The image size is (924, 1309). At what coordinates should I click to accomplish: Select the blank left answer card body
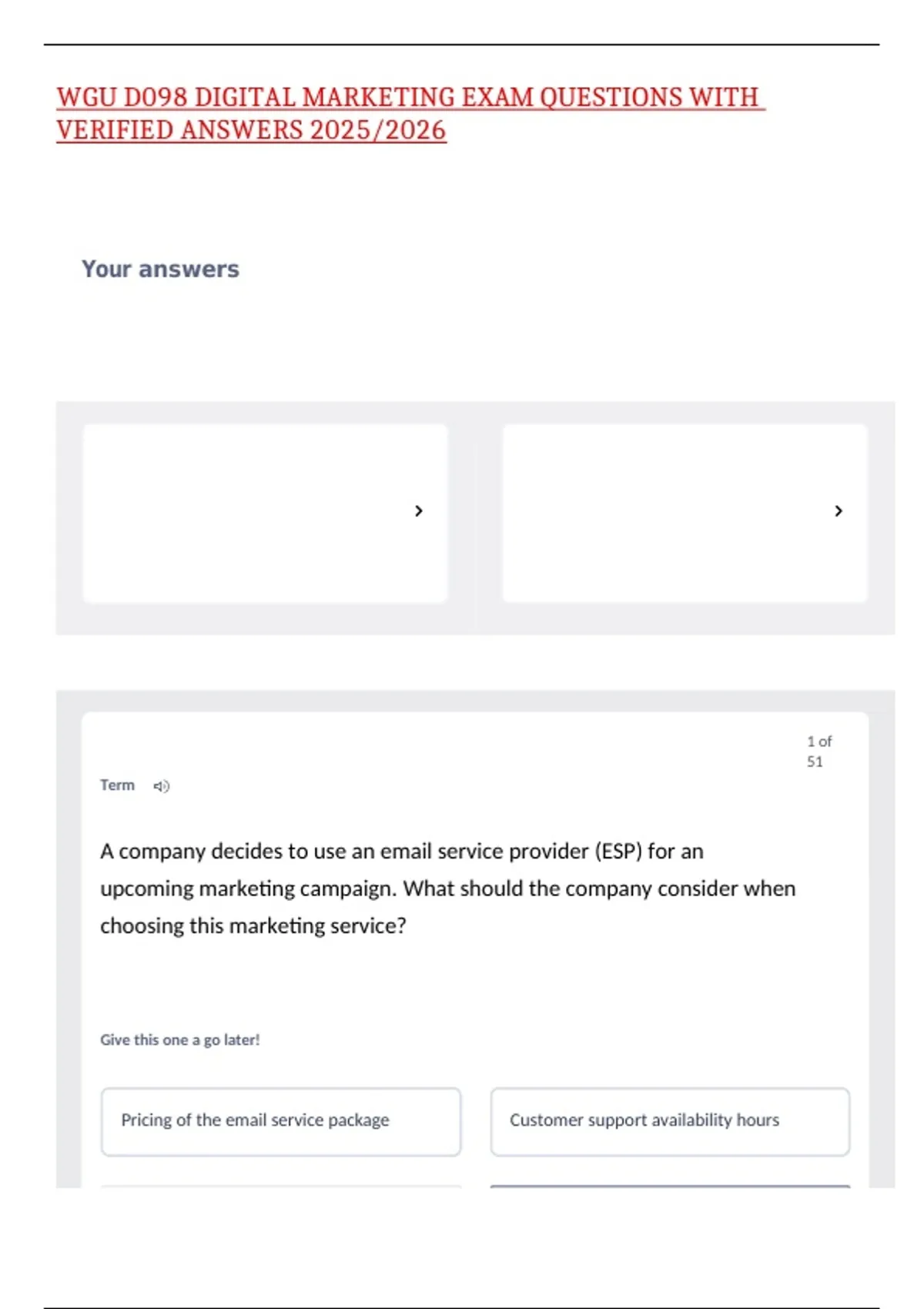click(x=246, y=513)
